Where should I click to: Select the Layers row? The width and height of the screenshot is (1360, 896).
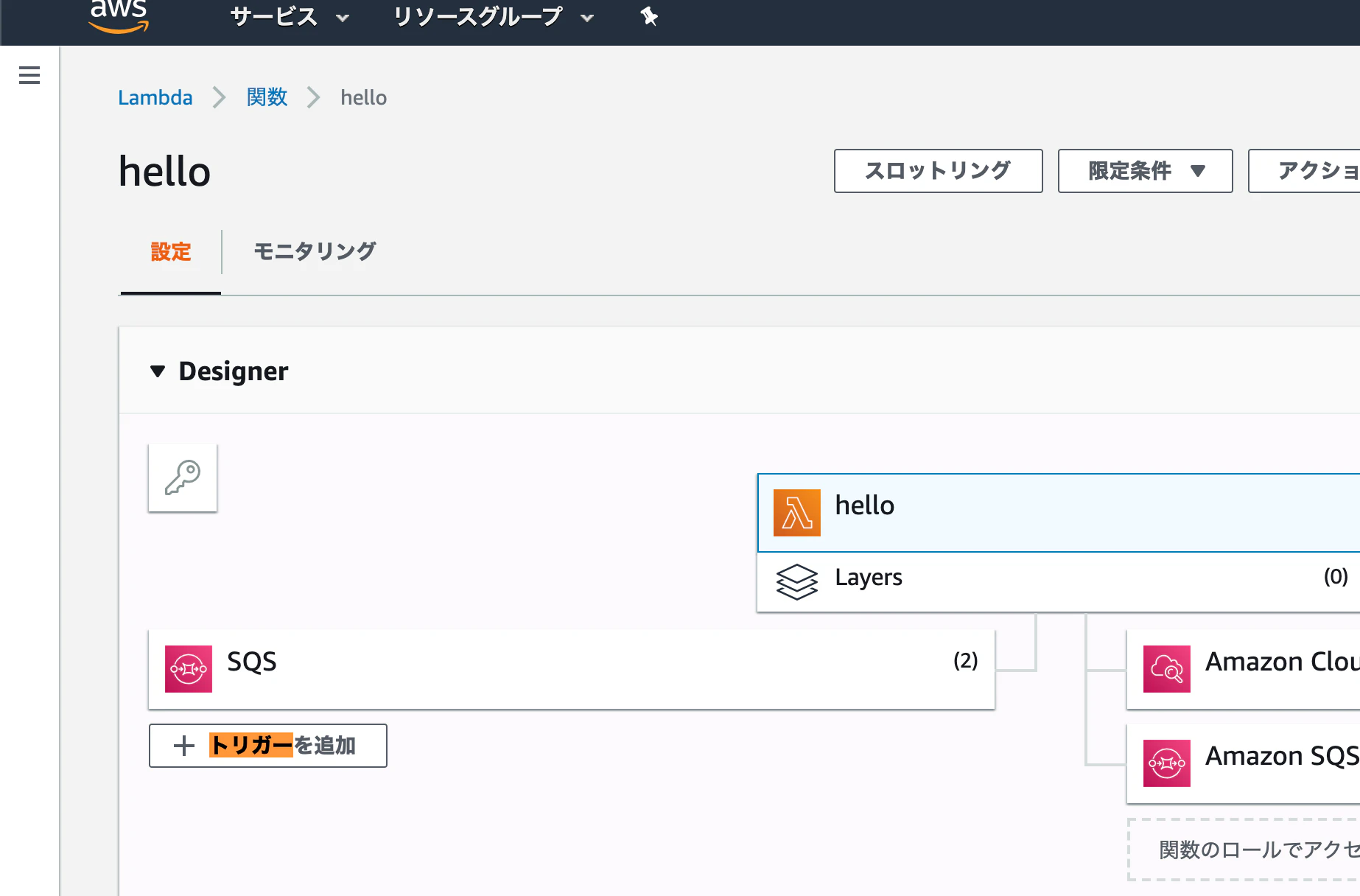click(x=1059, y=581)
